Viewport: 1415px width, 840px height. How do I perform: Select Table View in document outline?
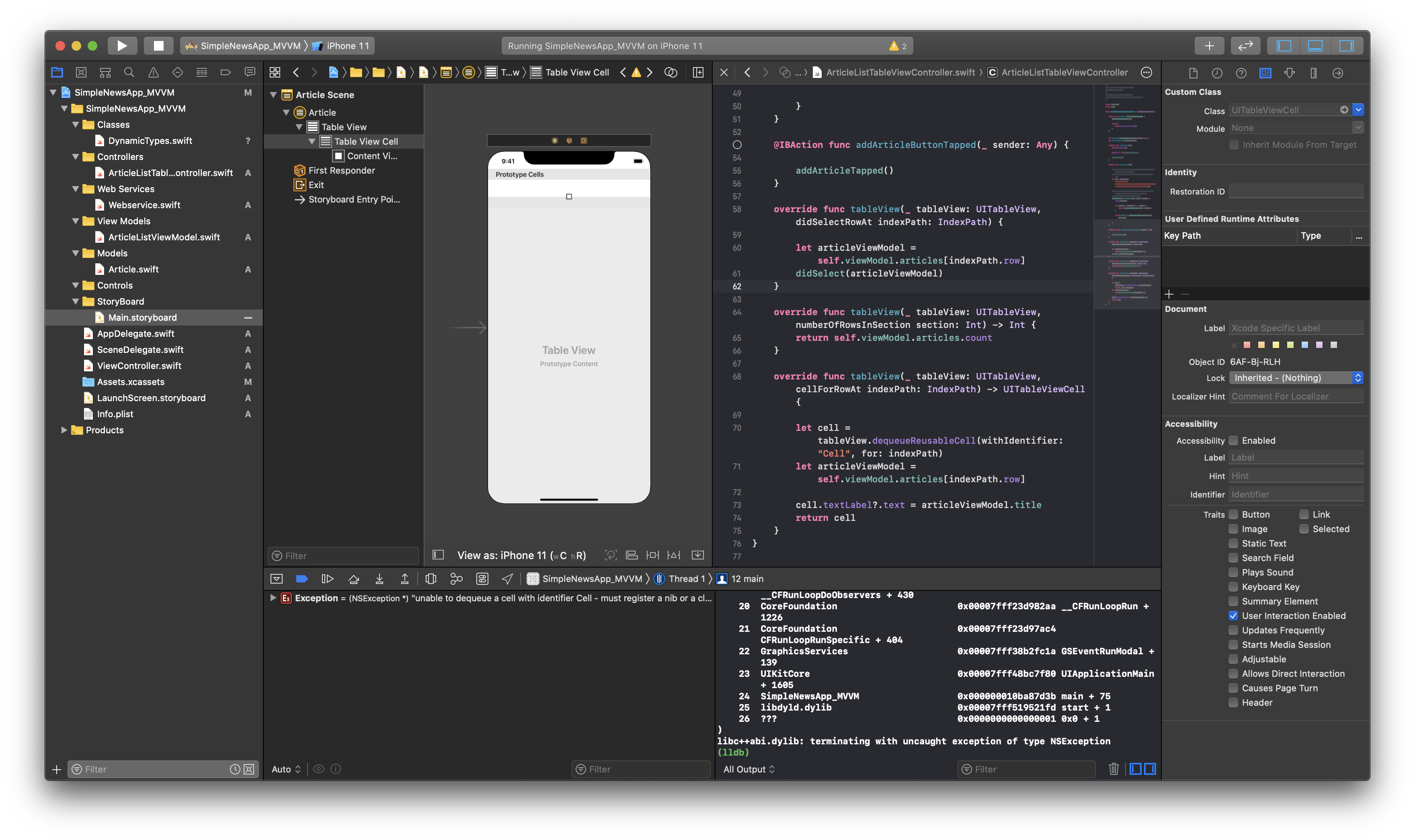click(344, 127)
